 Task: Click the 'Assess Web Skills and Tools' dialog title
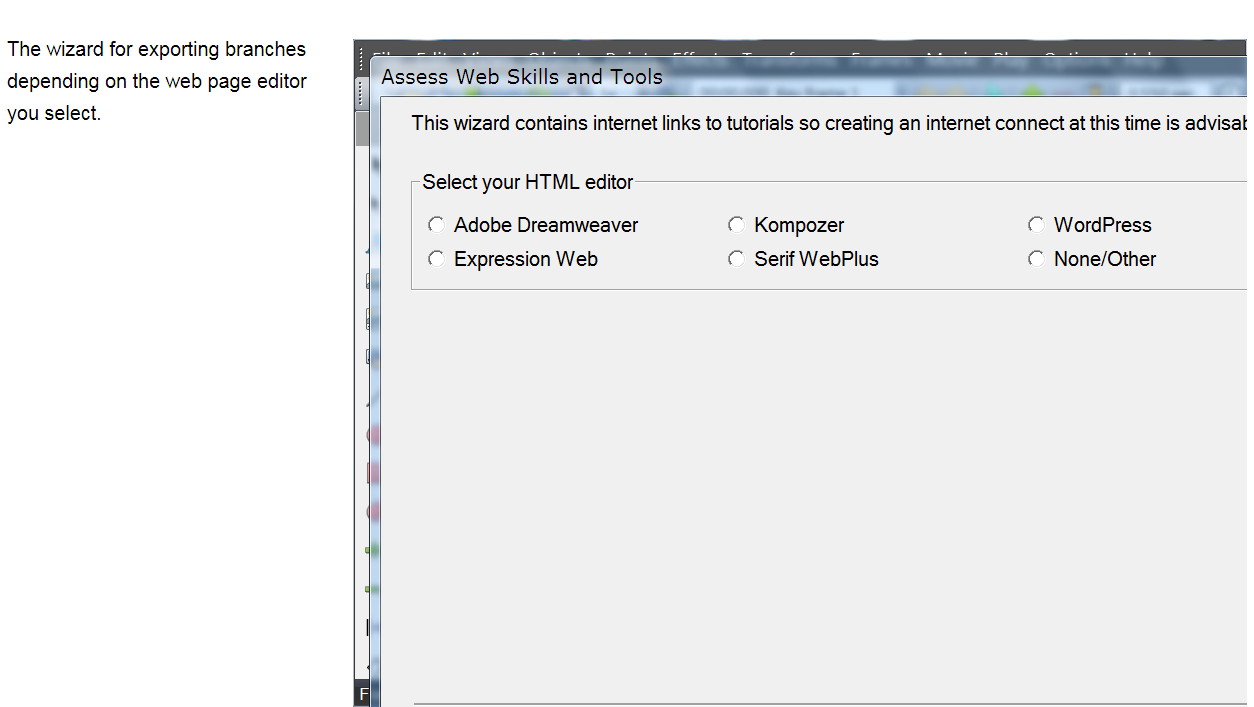tap(522, 77)
